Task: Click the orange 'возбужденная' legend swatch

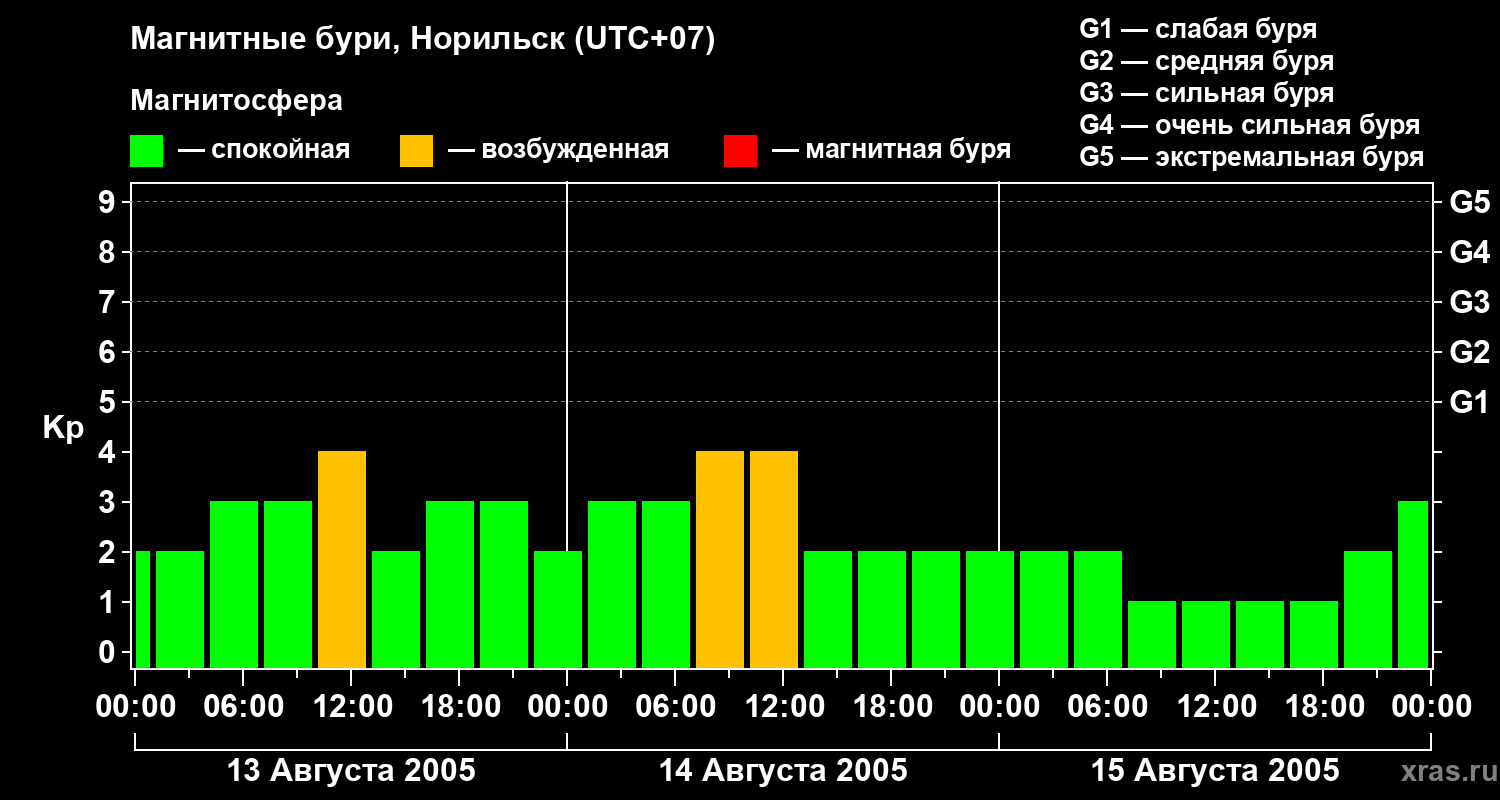Action: click(416, 151)
